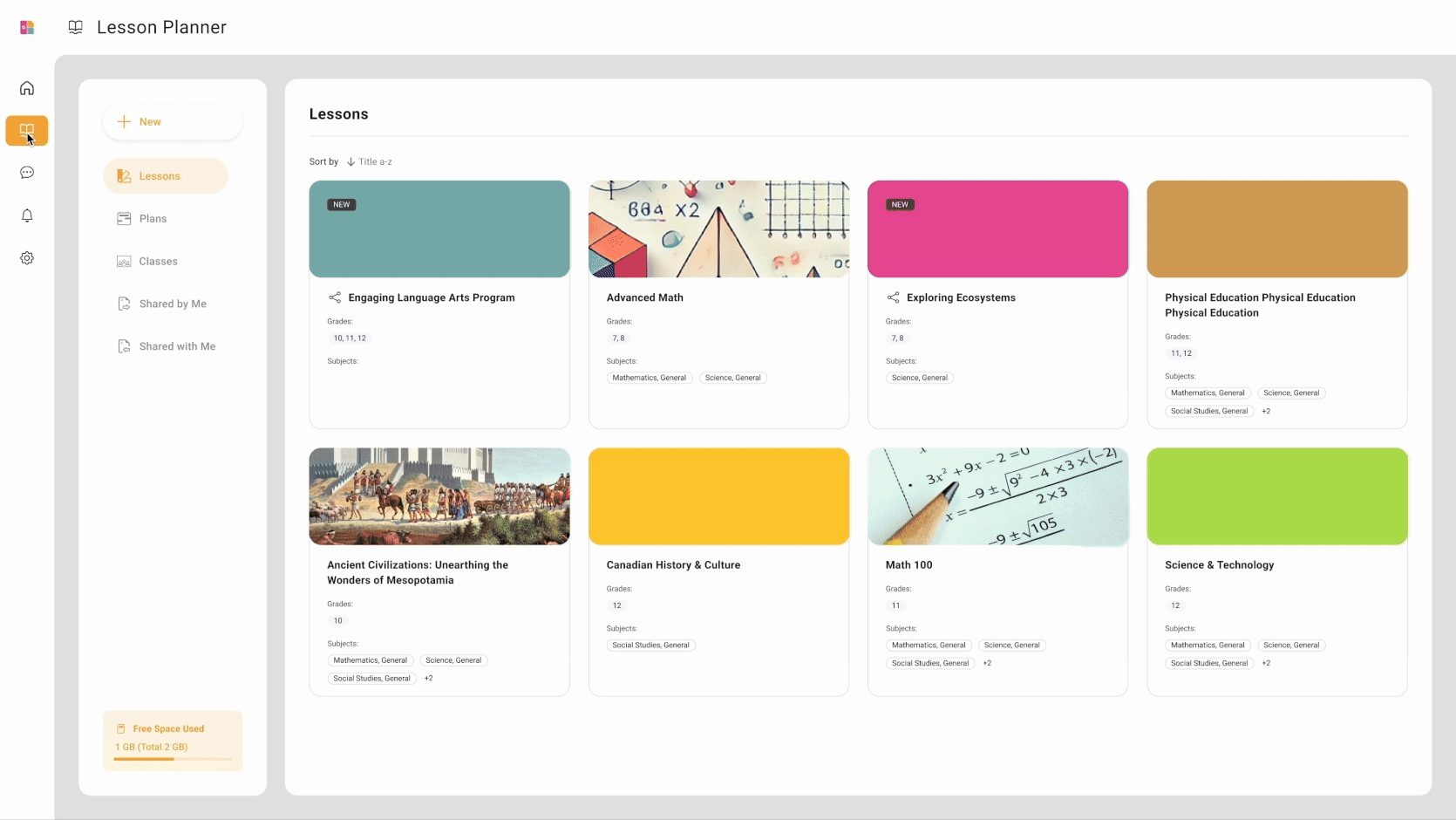
Task: Open the Science & Technology lesson title
Action: coord(1219,565)
